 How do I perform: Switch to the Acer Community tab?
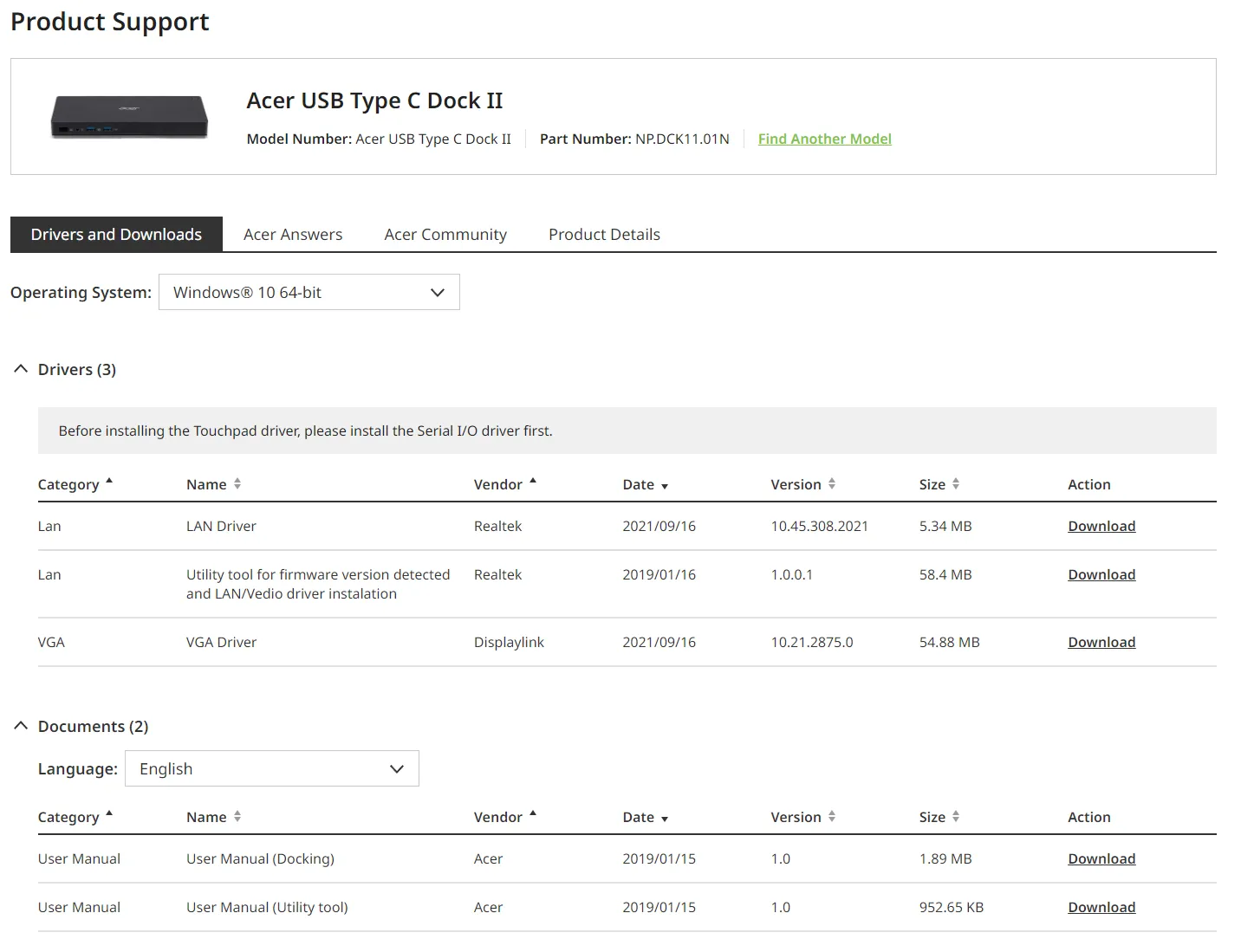(x=445, y=234)
